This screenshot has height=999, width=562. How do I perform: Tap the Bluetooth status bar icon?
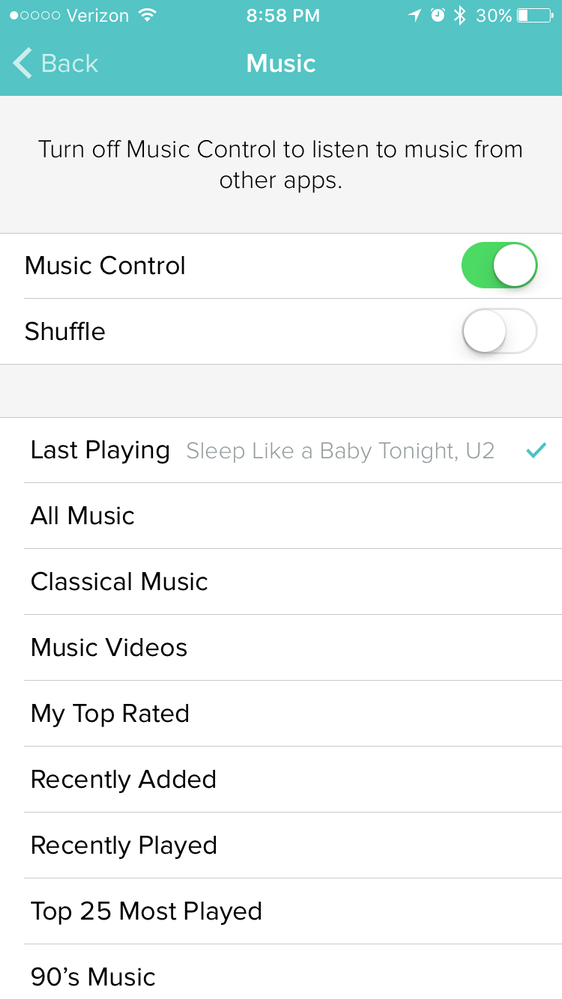[x=459, y=15]
